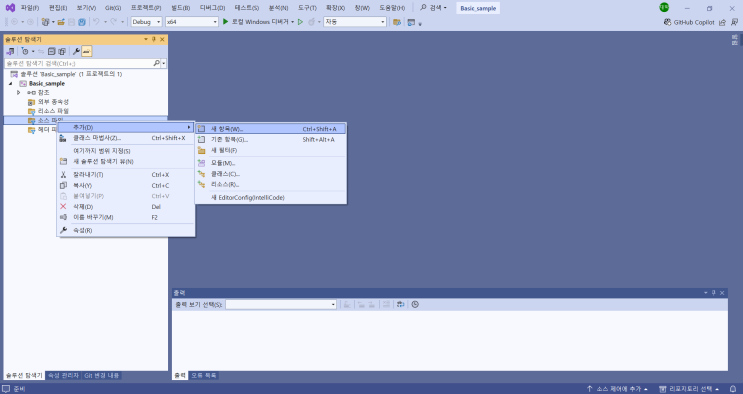The width and height of the screenshot is (743, 394).
Task: Open the Solution Explorer search options dropdown arrow
Action: [x=164, y=63]
